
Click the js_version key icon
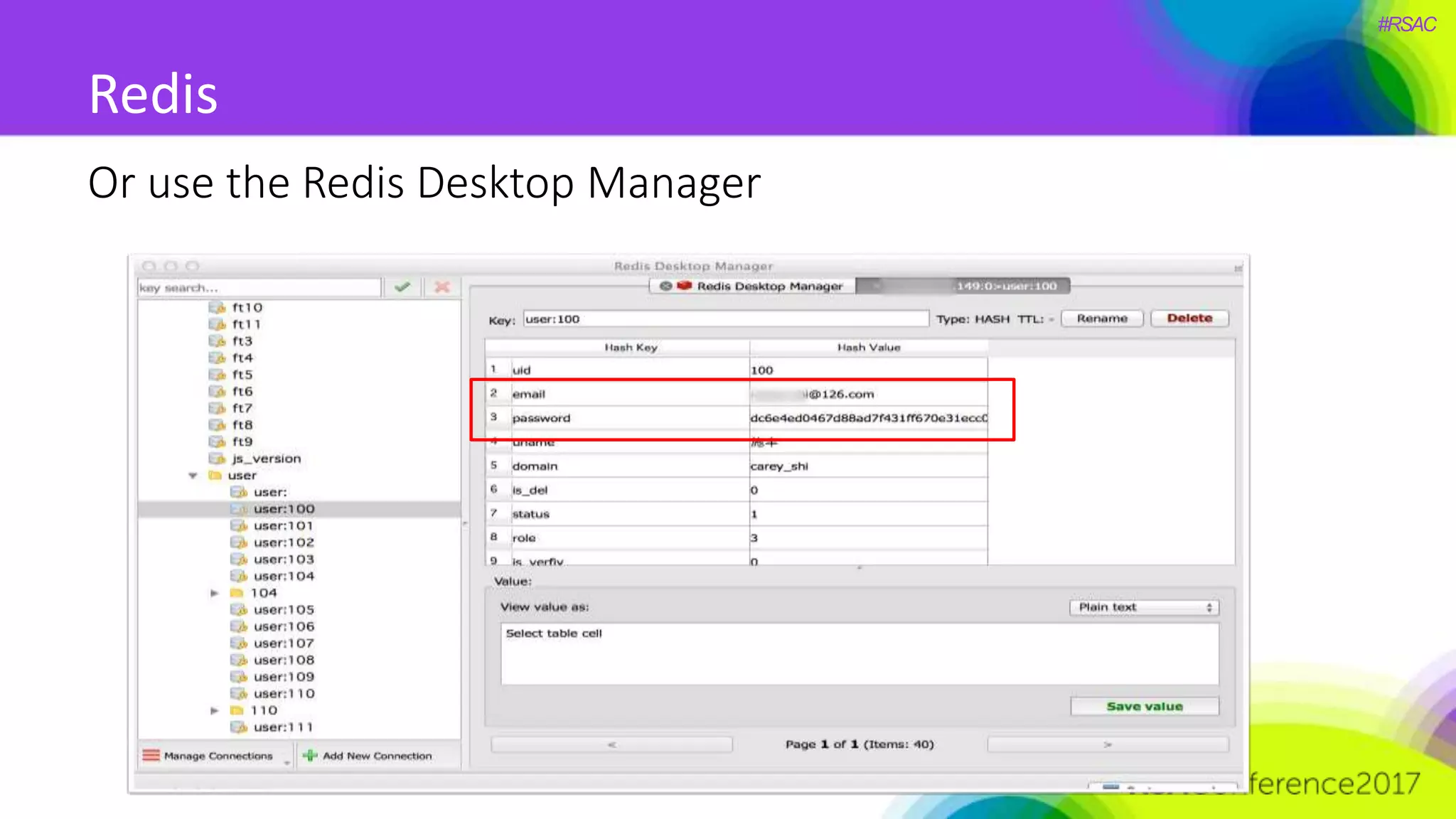tap(217, 459)
